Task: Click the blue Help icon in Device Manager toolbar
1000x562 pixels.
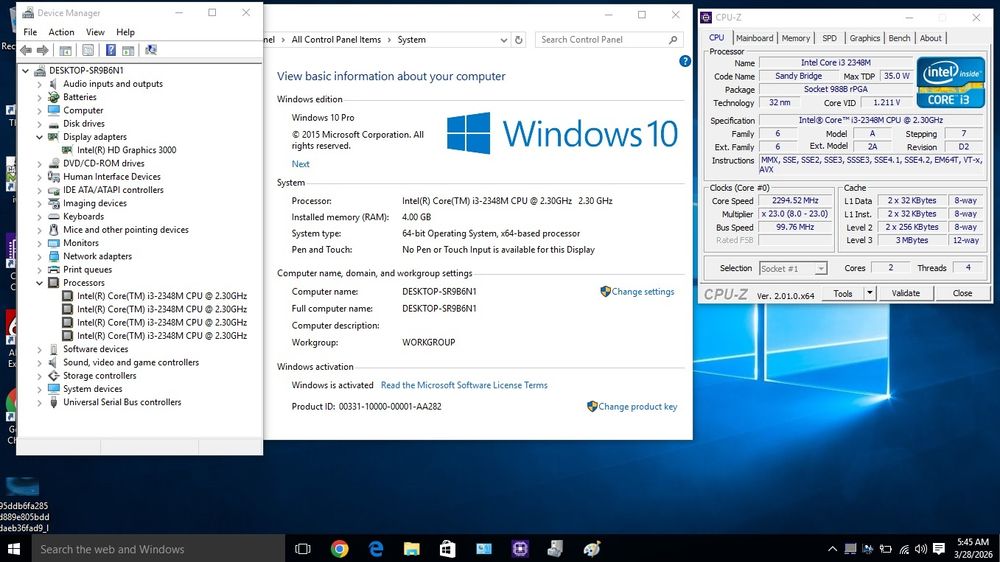Action: [x=110, y=50]
